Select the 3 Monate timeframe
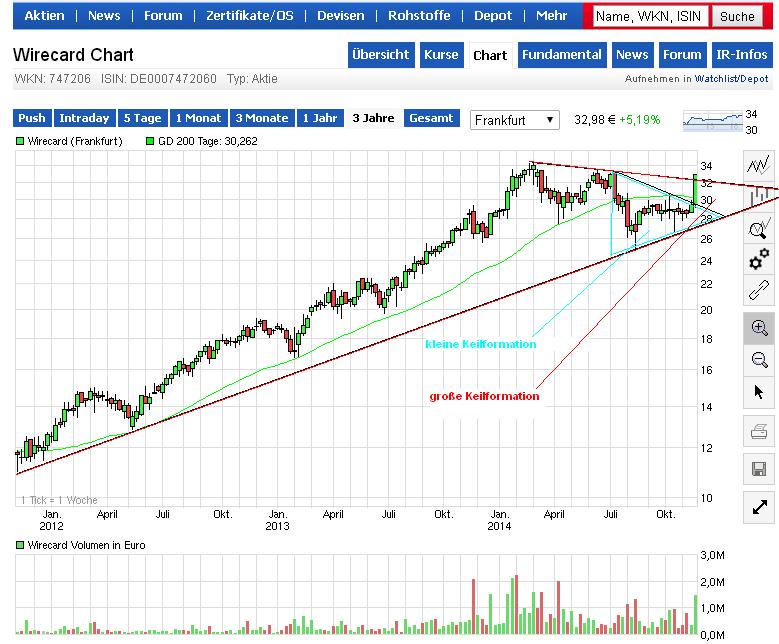The height and width of the screenshot is (644, 779). pos(262,118)
